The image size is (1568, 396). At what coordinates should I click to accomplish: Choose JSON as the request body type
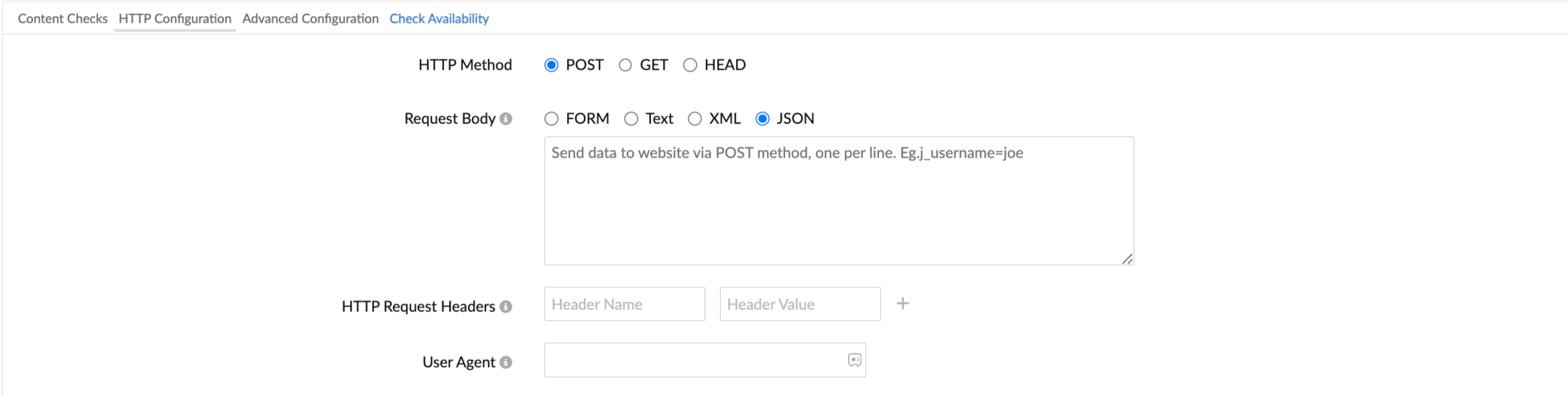click(x=762, y=119)
